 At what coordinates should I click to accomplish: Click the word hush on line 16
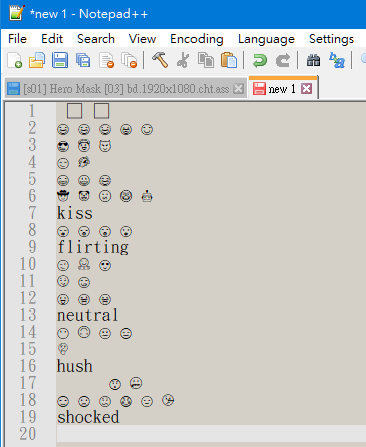(75, 366)
